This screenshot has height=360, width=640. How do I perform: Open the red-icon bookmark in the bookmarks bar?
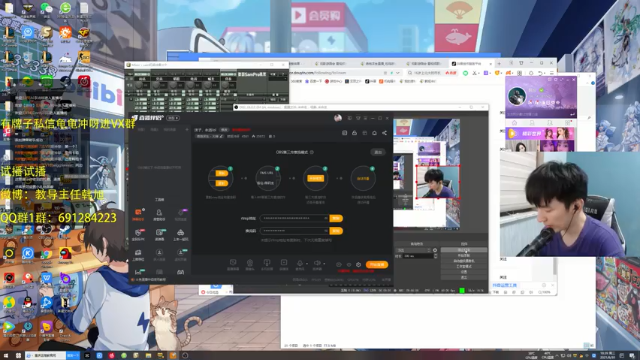click(333, 81)
